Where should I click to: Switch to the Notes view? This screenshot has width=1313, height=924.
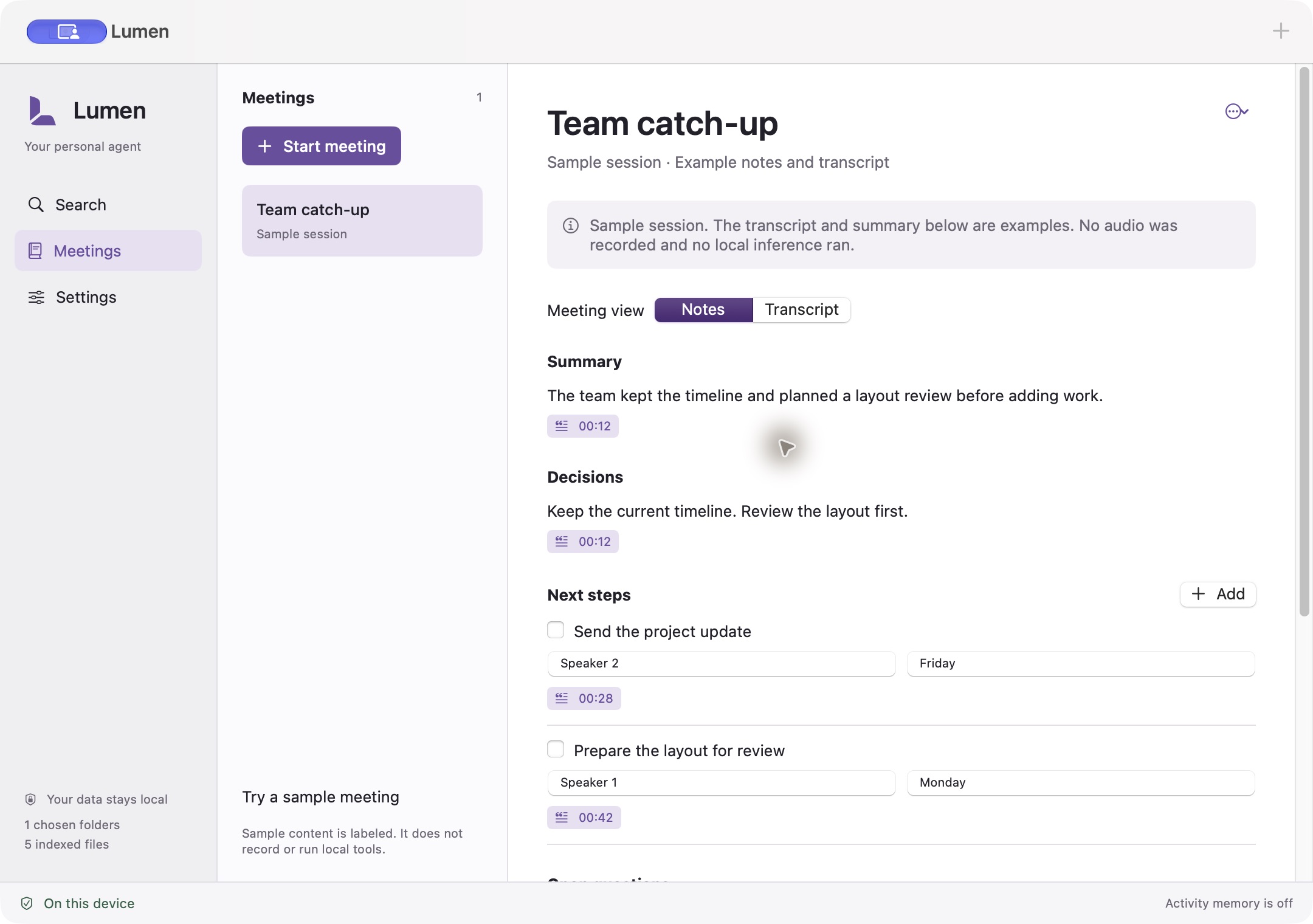pyautogui.click(x=703, y=309)
